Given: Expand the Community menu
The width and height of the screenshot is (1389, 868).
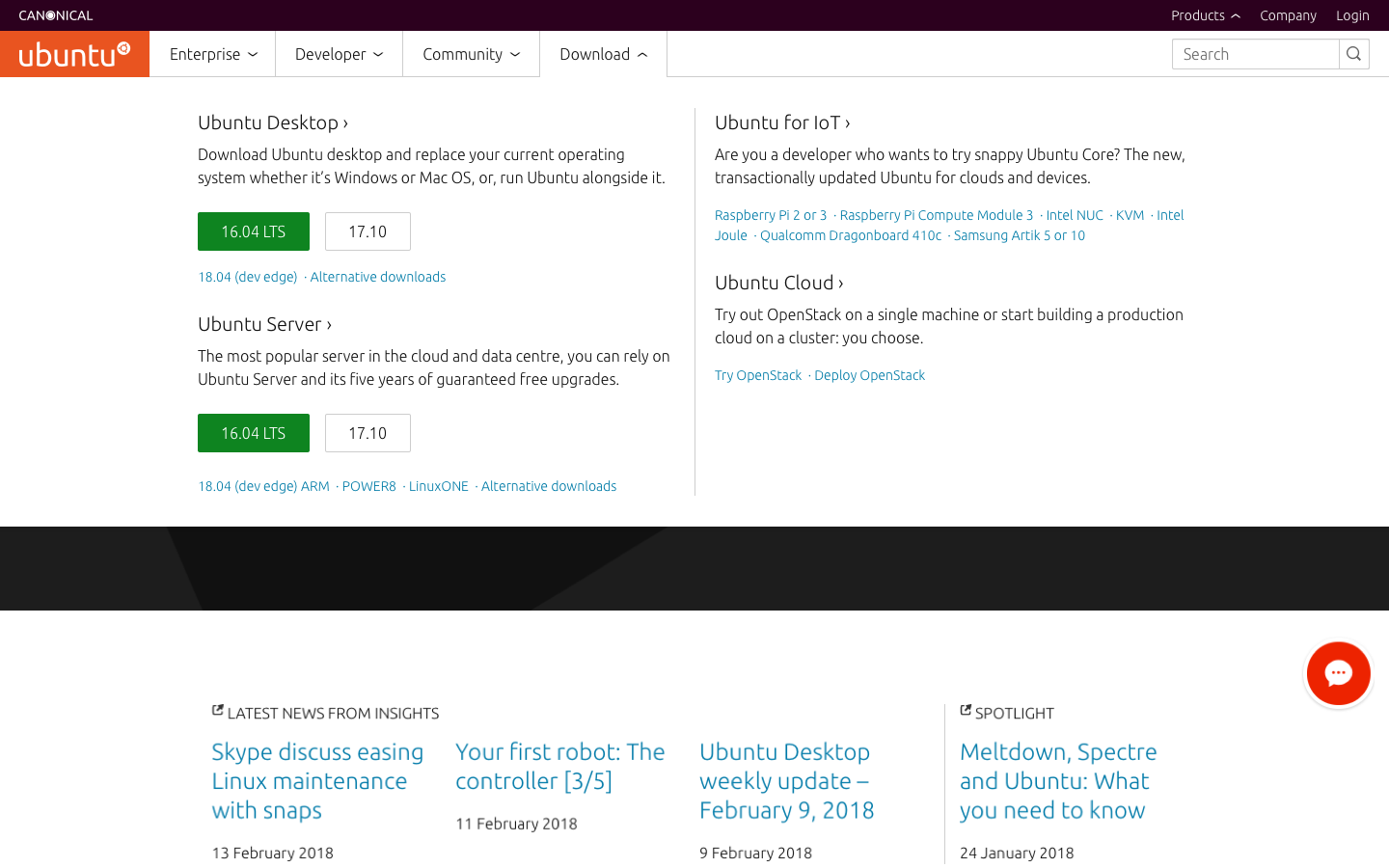Looking at the screenshot, I should coord(471,54).
